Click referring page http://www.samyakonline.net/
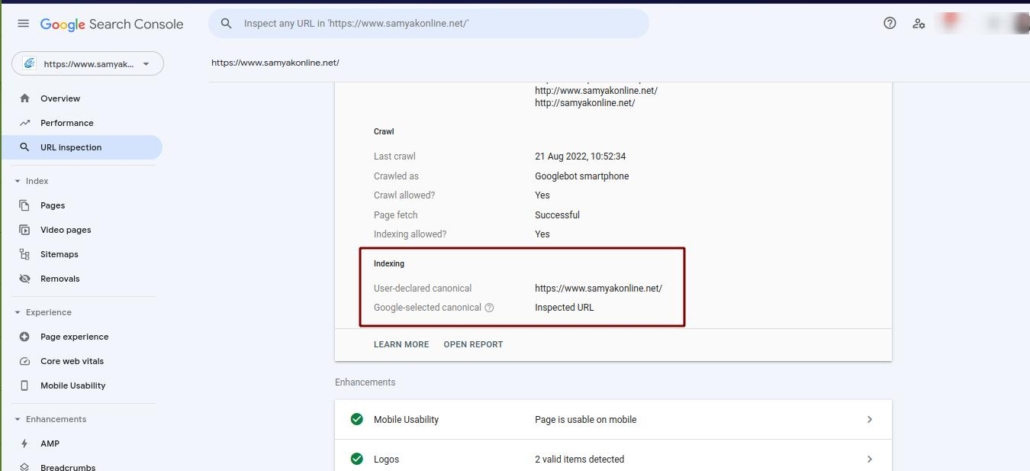This screenshot has width=1030, height=471. tap(596, 91)
